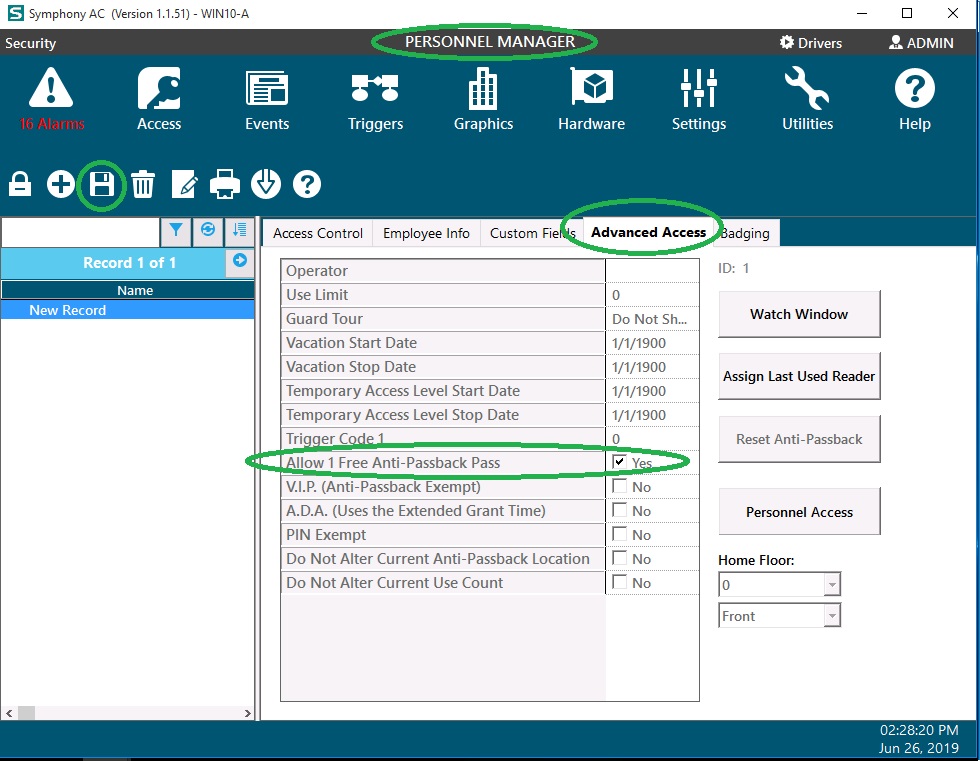The image size is (980, 761).
Task: Delete the record with the trash icon
Action: click(142, 184)
